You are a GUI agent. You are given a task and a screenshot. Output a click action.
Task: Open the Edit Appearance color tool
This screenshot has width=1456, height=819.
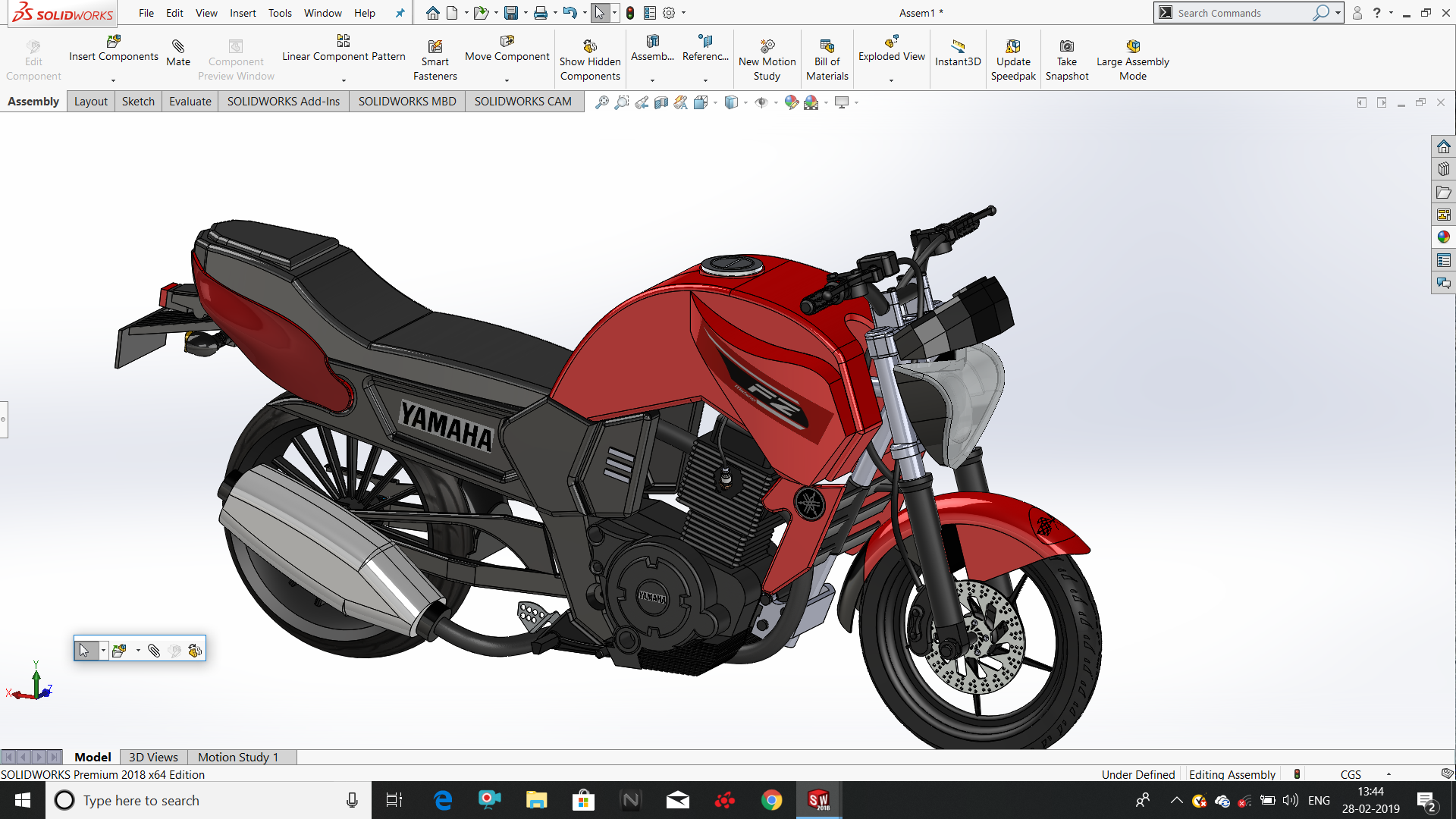pyautogui.click(x=792, y=102)
